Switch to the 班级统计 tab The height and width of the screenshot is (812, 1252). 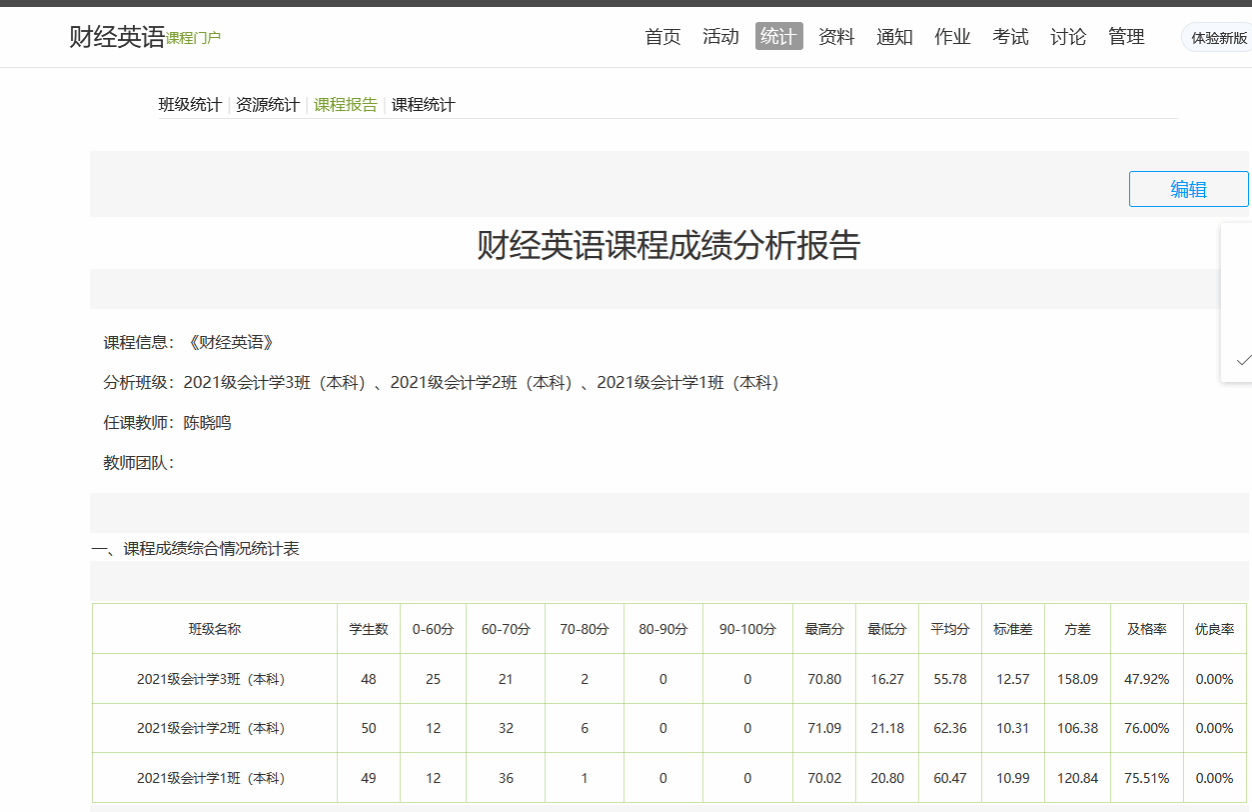pyautogui.click(x=190, y=105)
